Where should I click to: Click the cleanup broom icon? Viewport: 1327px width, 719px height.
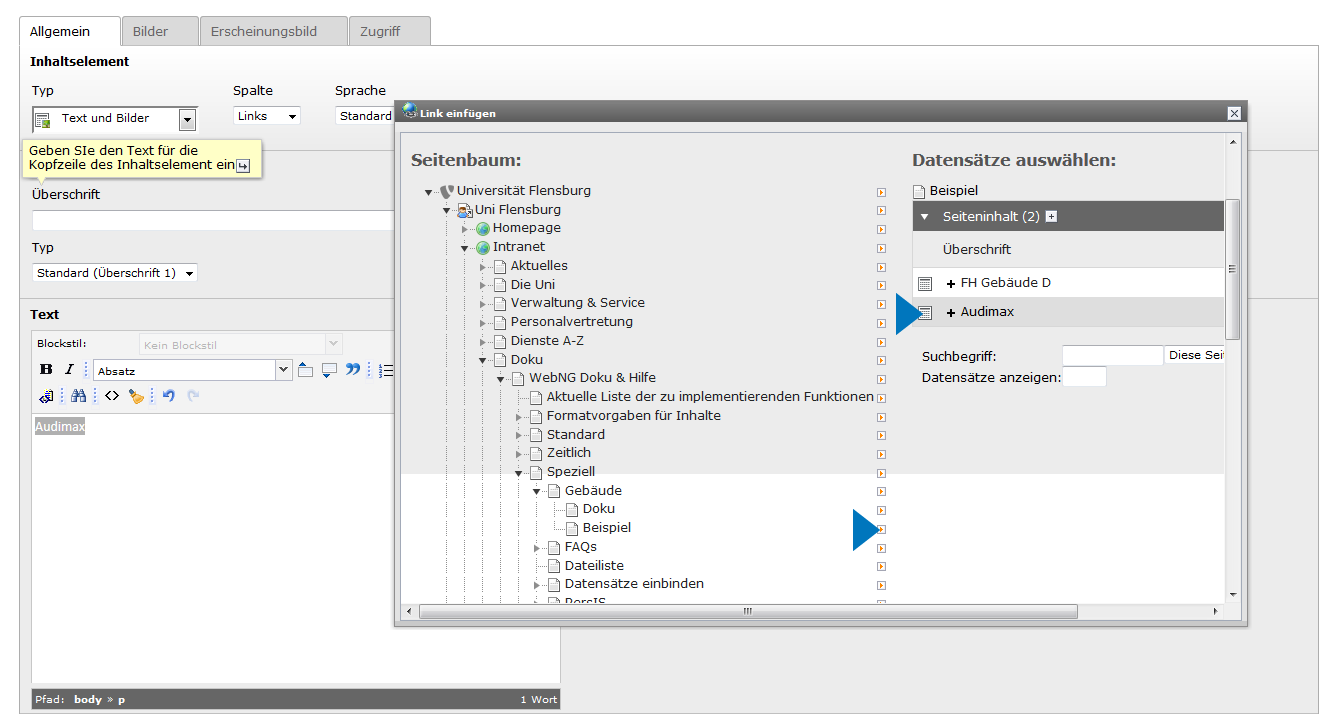(136, 396)
